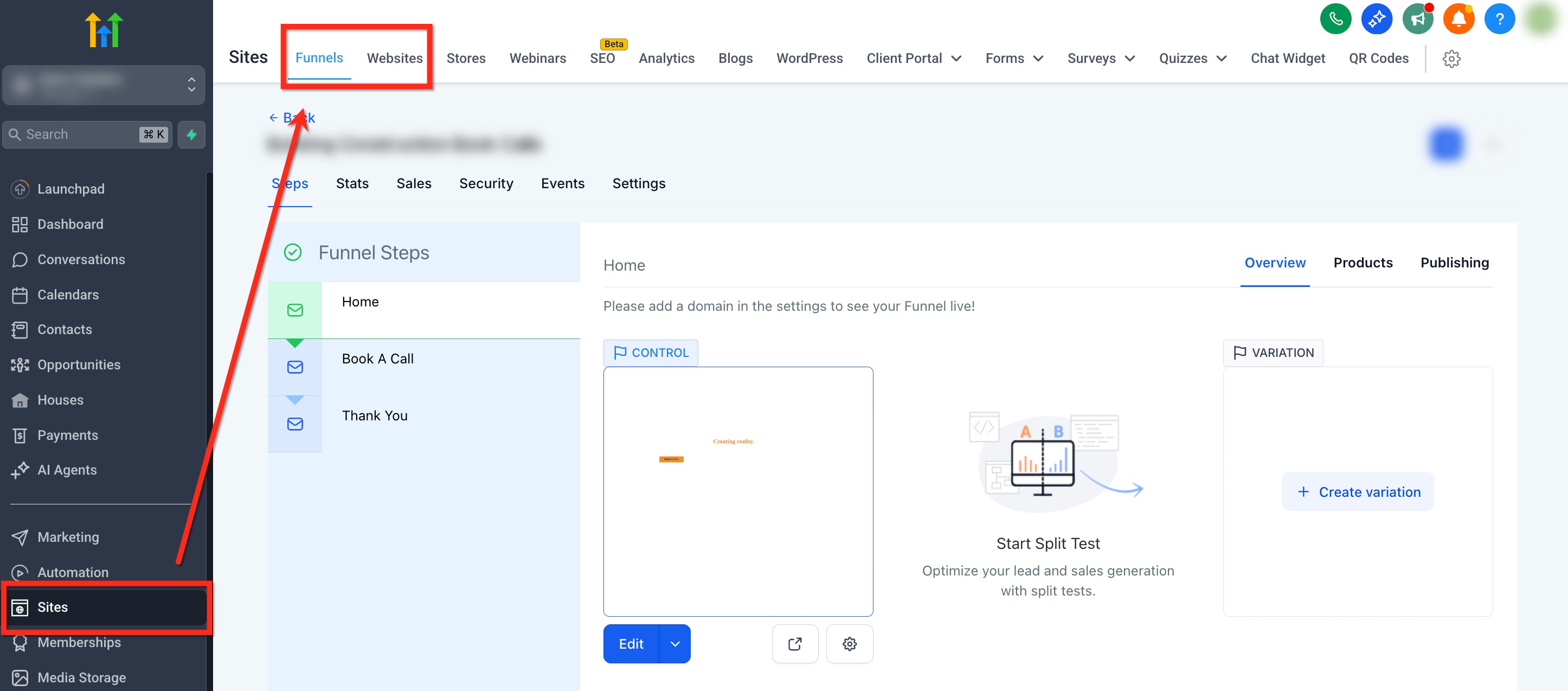Switch to the Publishing tab
The image size is (1568, 691).
coord(1454,263)
